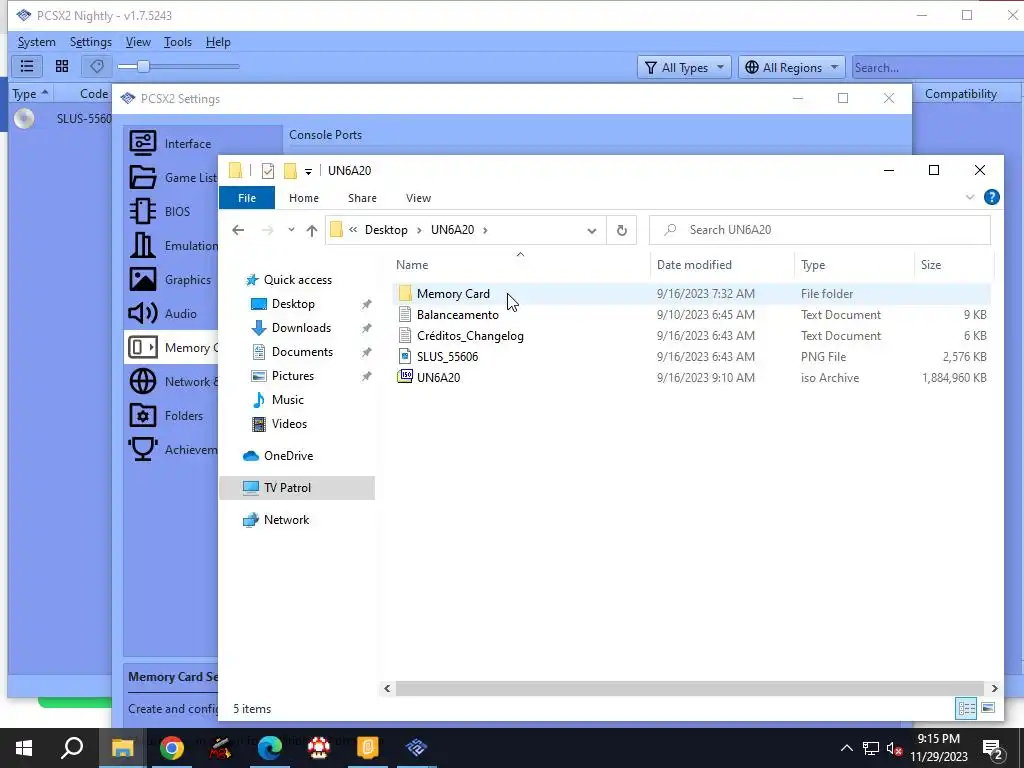Viewport: 1024px width, 768px height.
Task: Switch to details view layout icon
Action: tap(967, 708)
